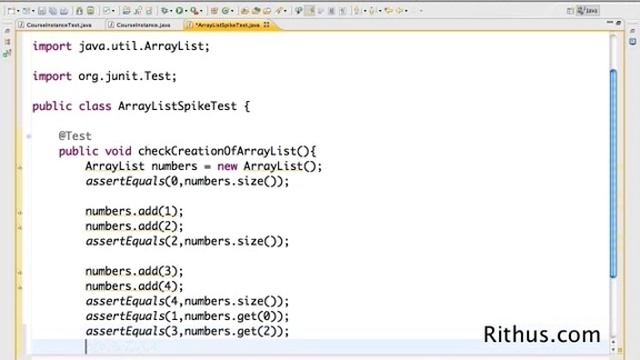Select the Java perspective button

point(588,11)
